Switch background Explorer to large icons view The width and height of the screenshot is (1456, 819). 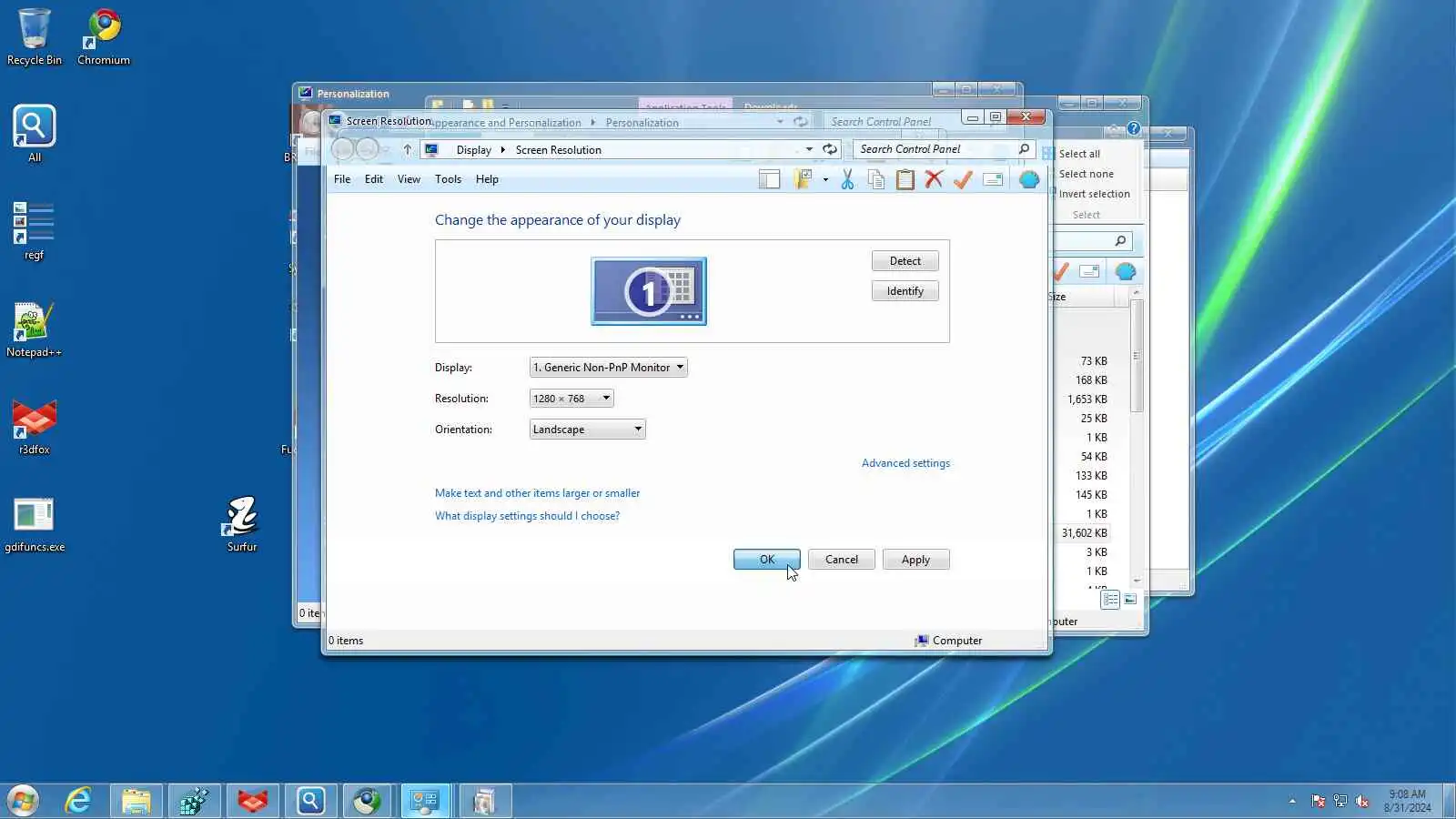pyautogui.click(x=1130, y=600)
